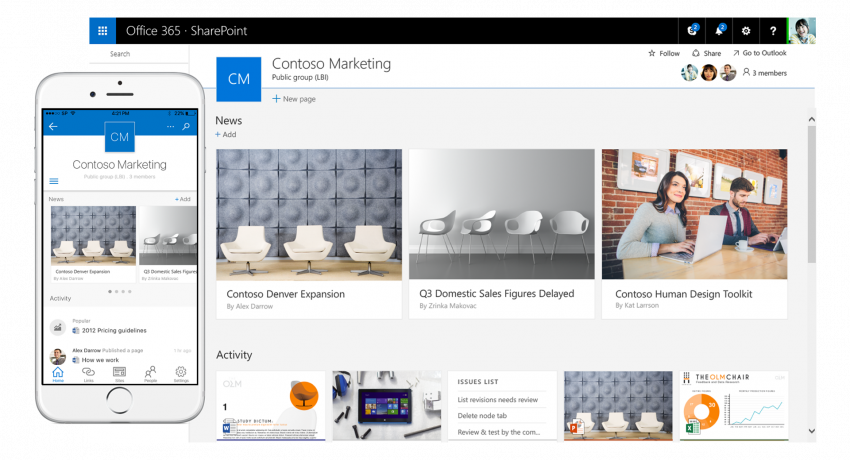Go to Outlook from site header
The height and width of the screenshot is (460, 850).
(x=759, y=53)
